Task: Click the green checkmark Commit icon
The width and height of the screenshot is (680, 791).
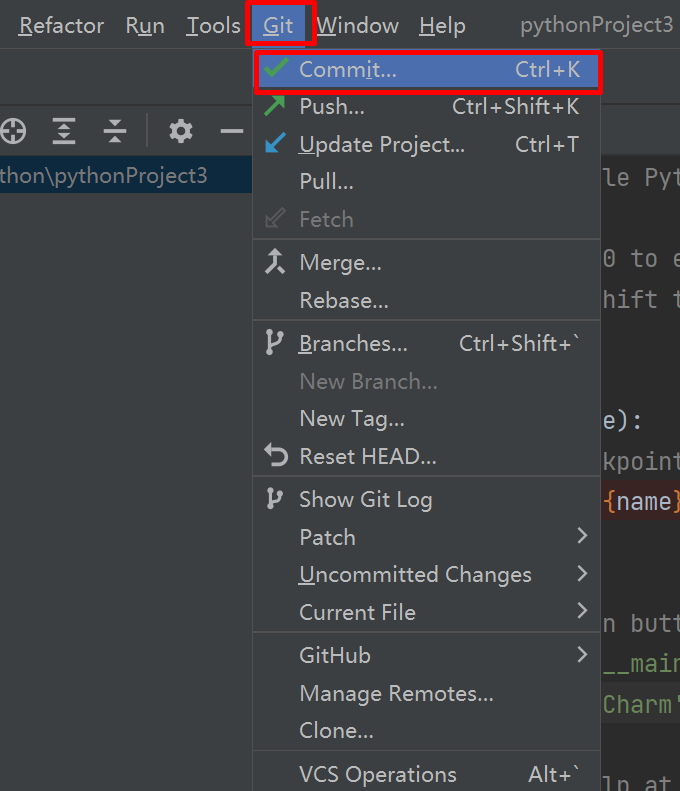Action: point(276,68)
